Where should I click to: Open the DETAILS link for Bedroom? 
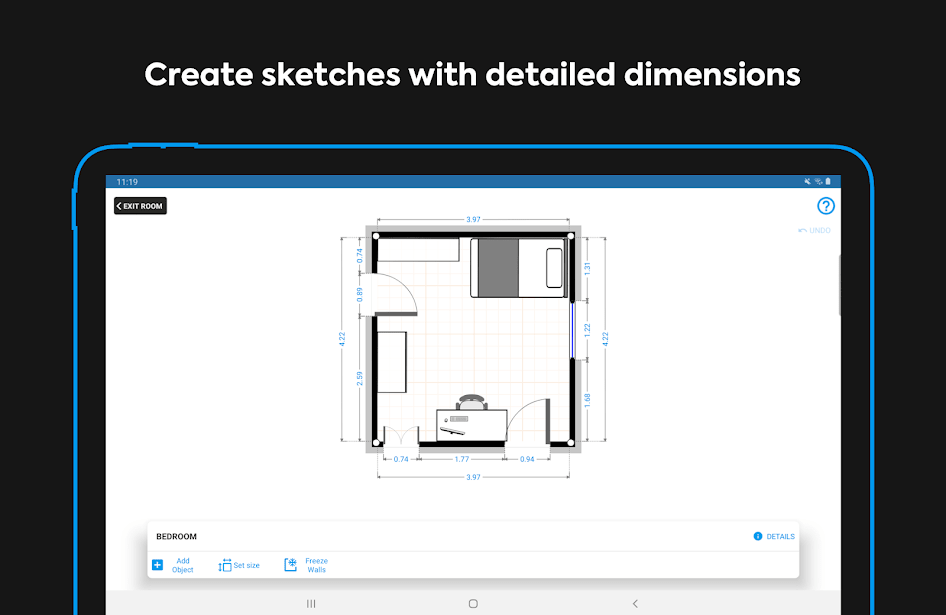tap(780, 537)
